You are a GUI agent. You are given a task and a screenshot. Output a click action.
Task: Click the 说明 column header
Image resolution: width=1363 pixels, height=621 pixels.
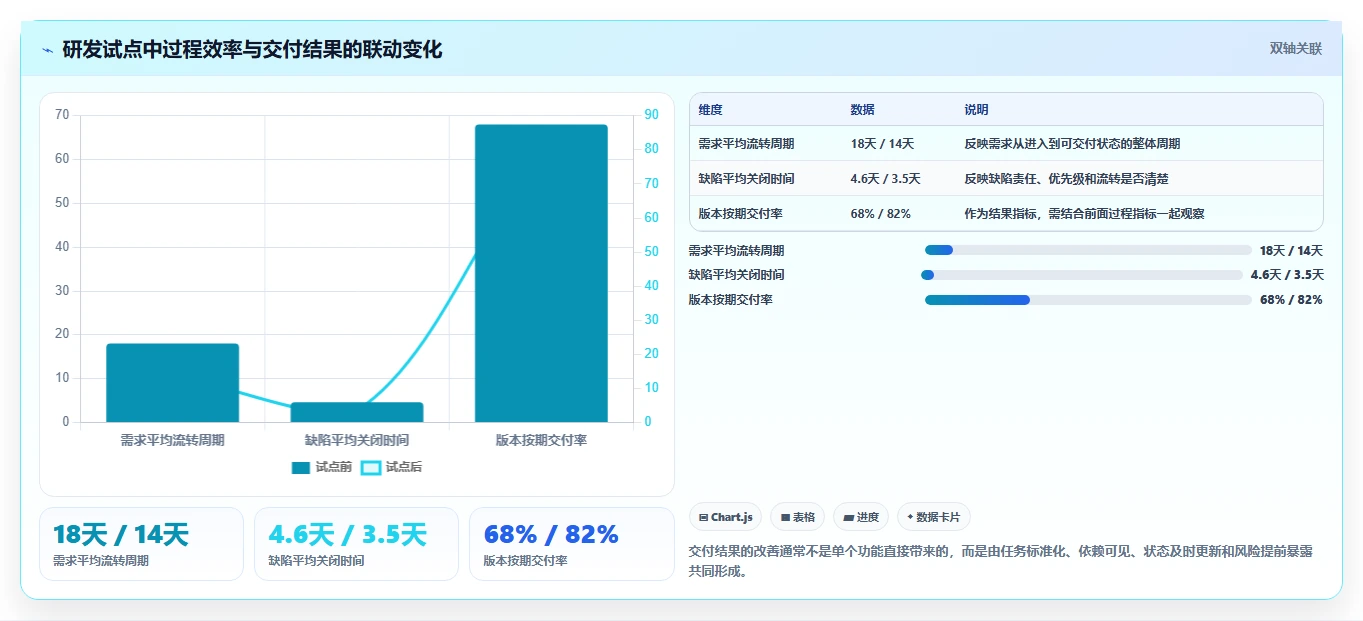tap(976, 110)
